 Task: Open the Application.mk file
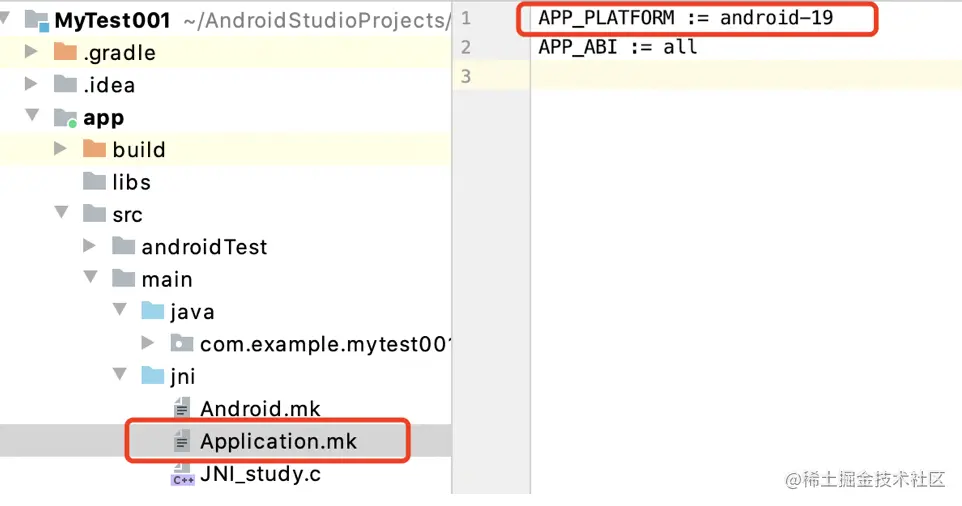coord(279,442)
